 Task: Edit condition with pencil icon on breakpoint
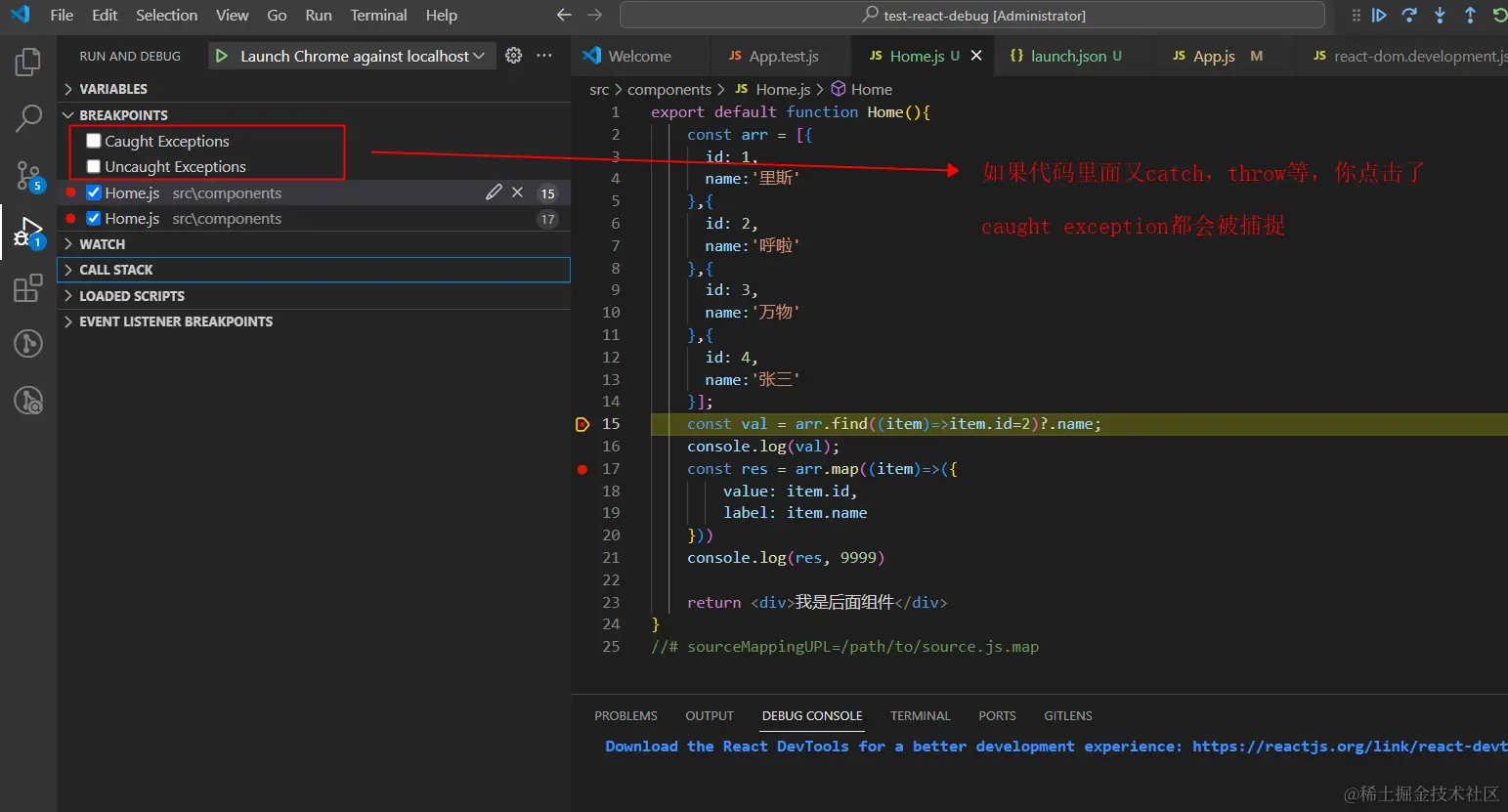[x=494, y=192]
